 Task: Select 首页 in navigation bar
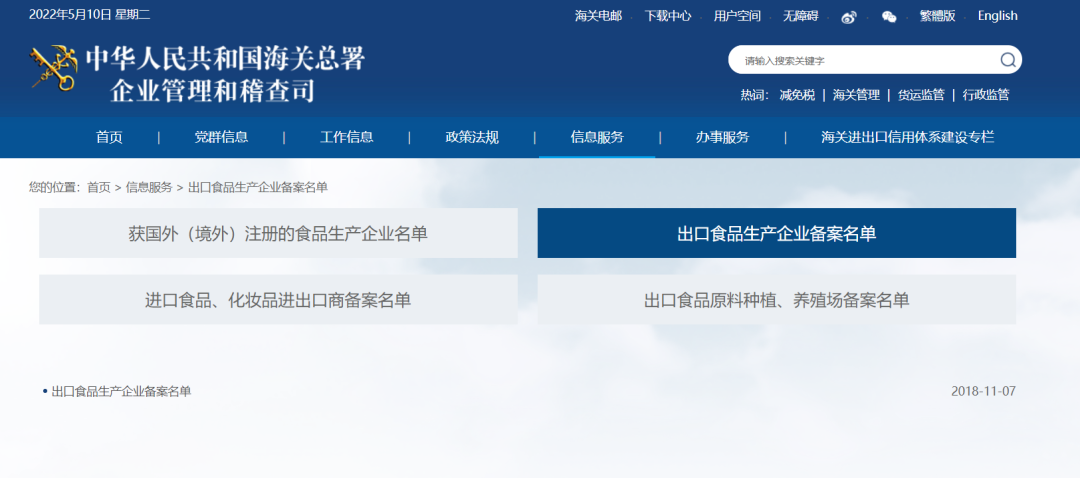109,137
